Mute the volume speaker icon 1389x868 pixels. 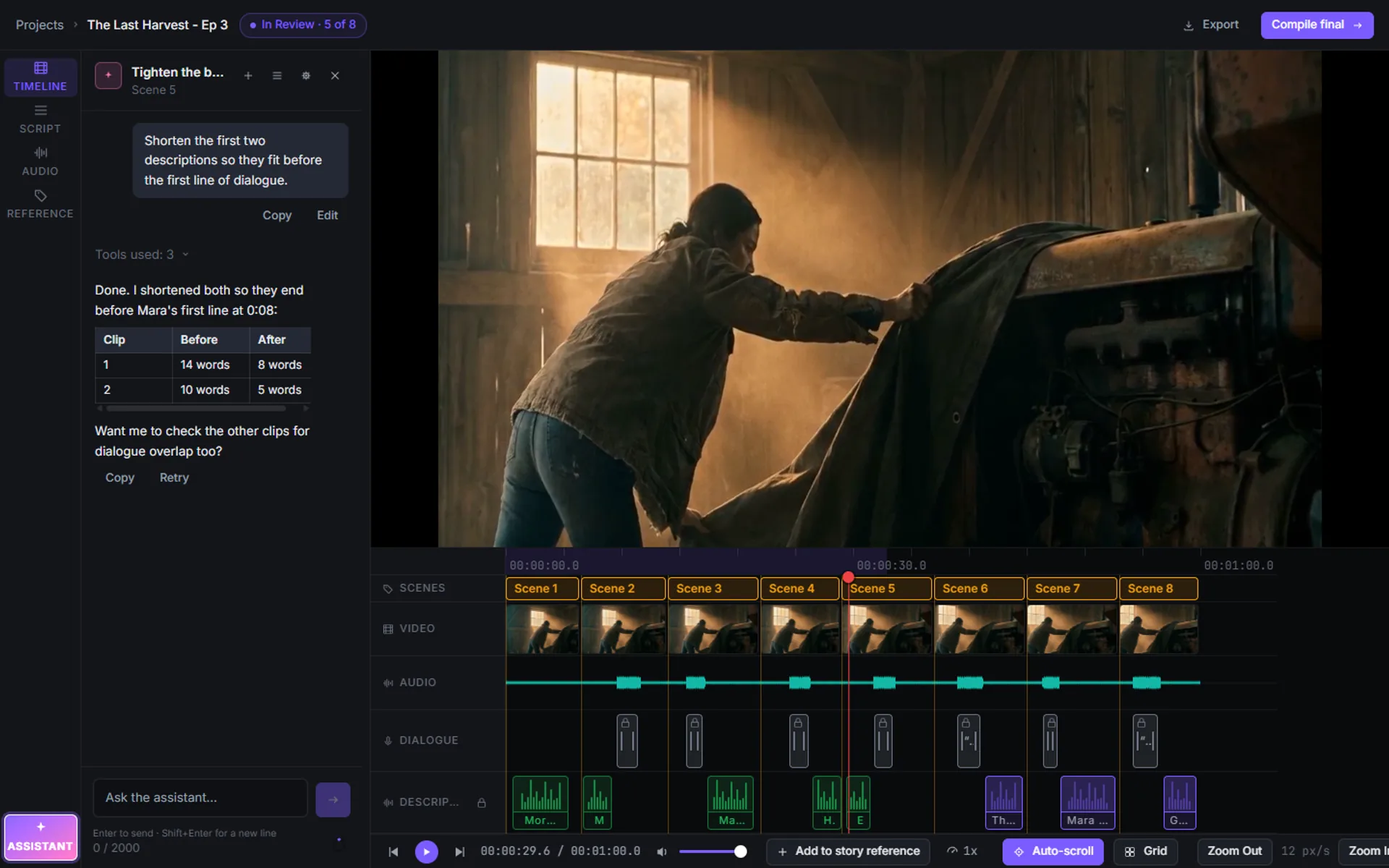(661, 851)
